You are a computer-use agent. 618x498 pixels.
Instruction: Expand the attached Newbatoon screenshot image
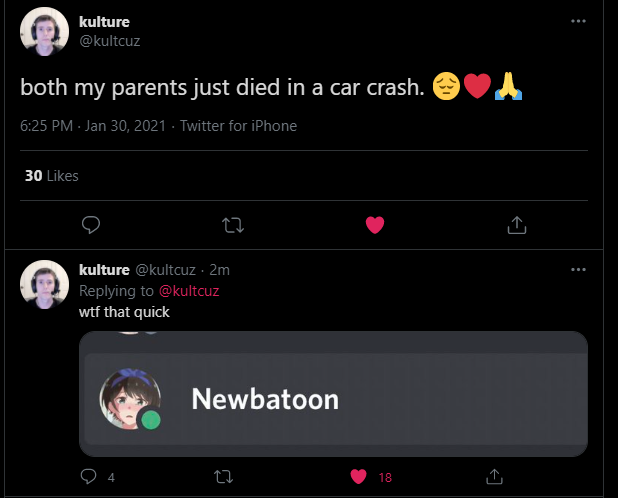point(333,393)
